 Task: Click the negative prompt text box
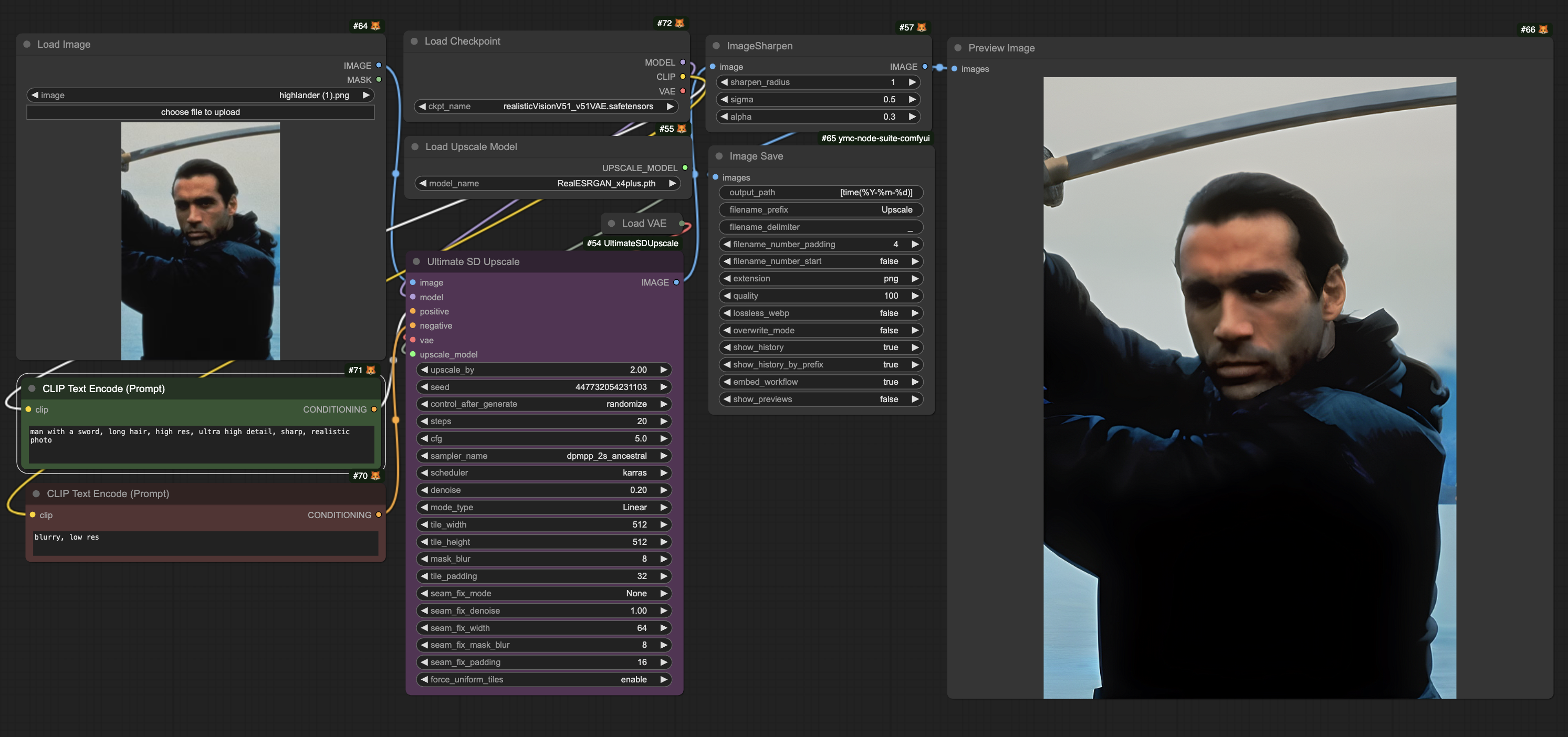(x=205, y=543)
